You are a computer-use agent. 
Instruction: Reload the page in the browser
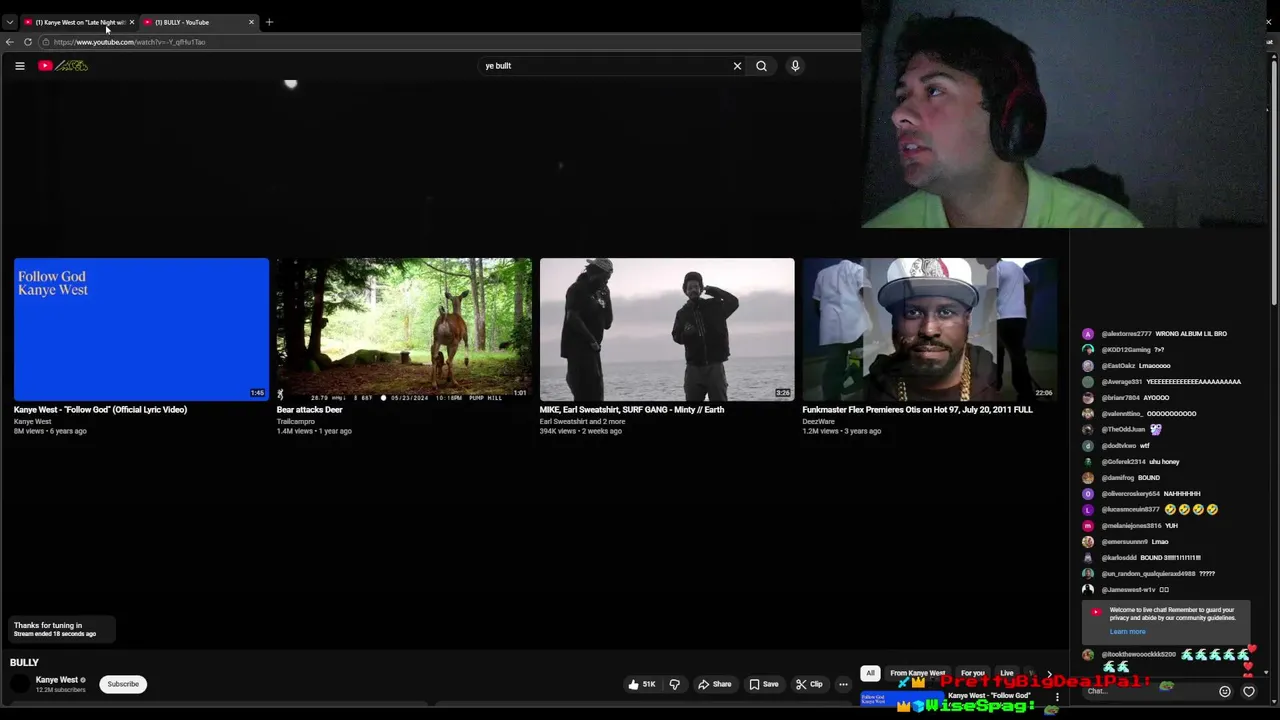coord(28,42)
